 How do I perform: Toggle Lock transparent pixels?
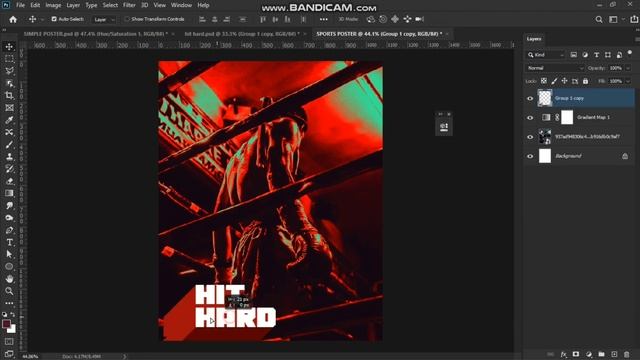(544, 81)
